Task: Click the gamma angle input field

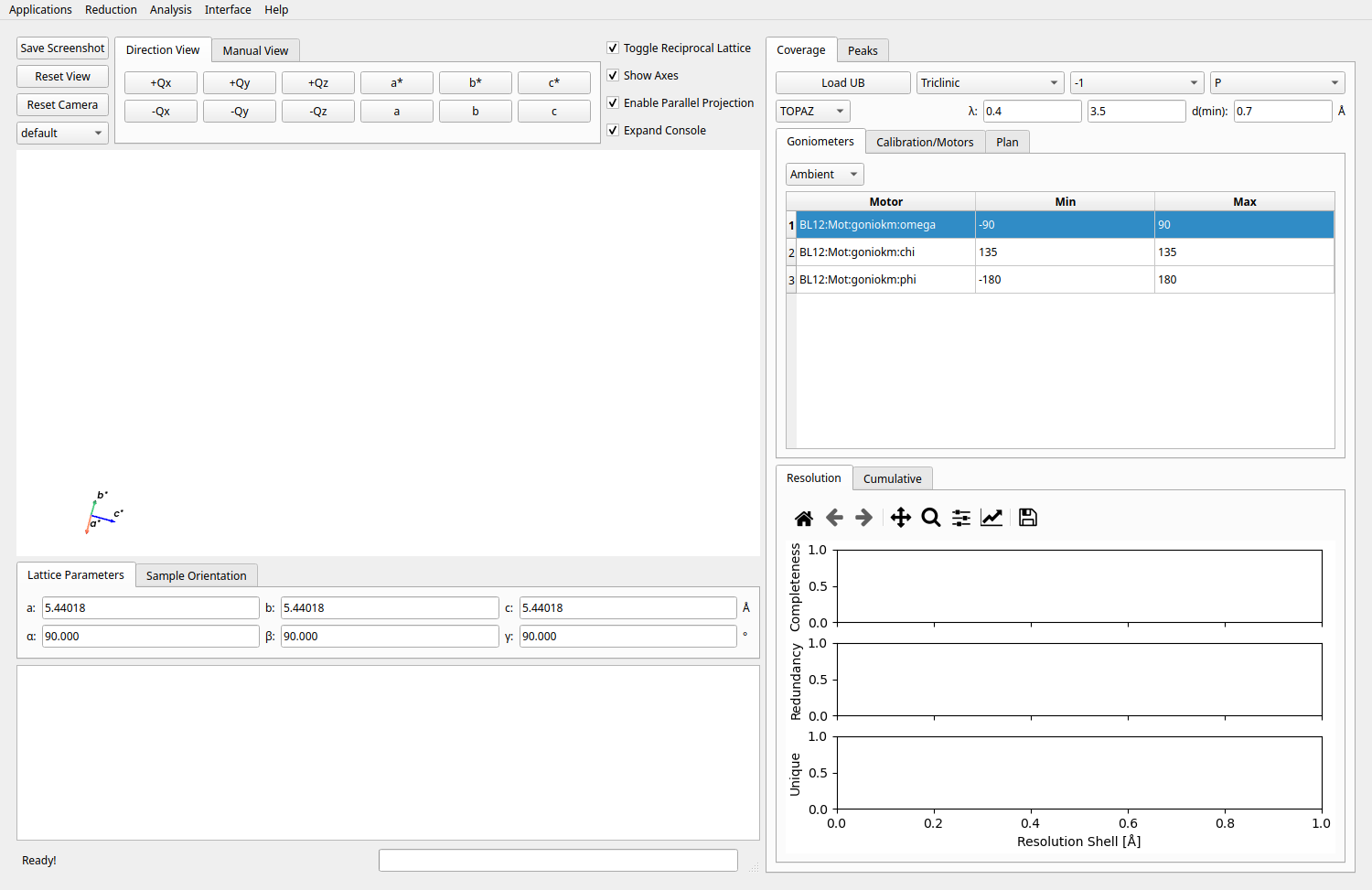Action: point(628,637)
